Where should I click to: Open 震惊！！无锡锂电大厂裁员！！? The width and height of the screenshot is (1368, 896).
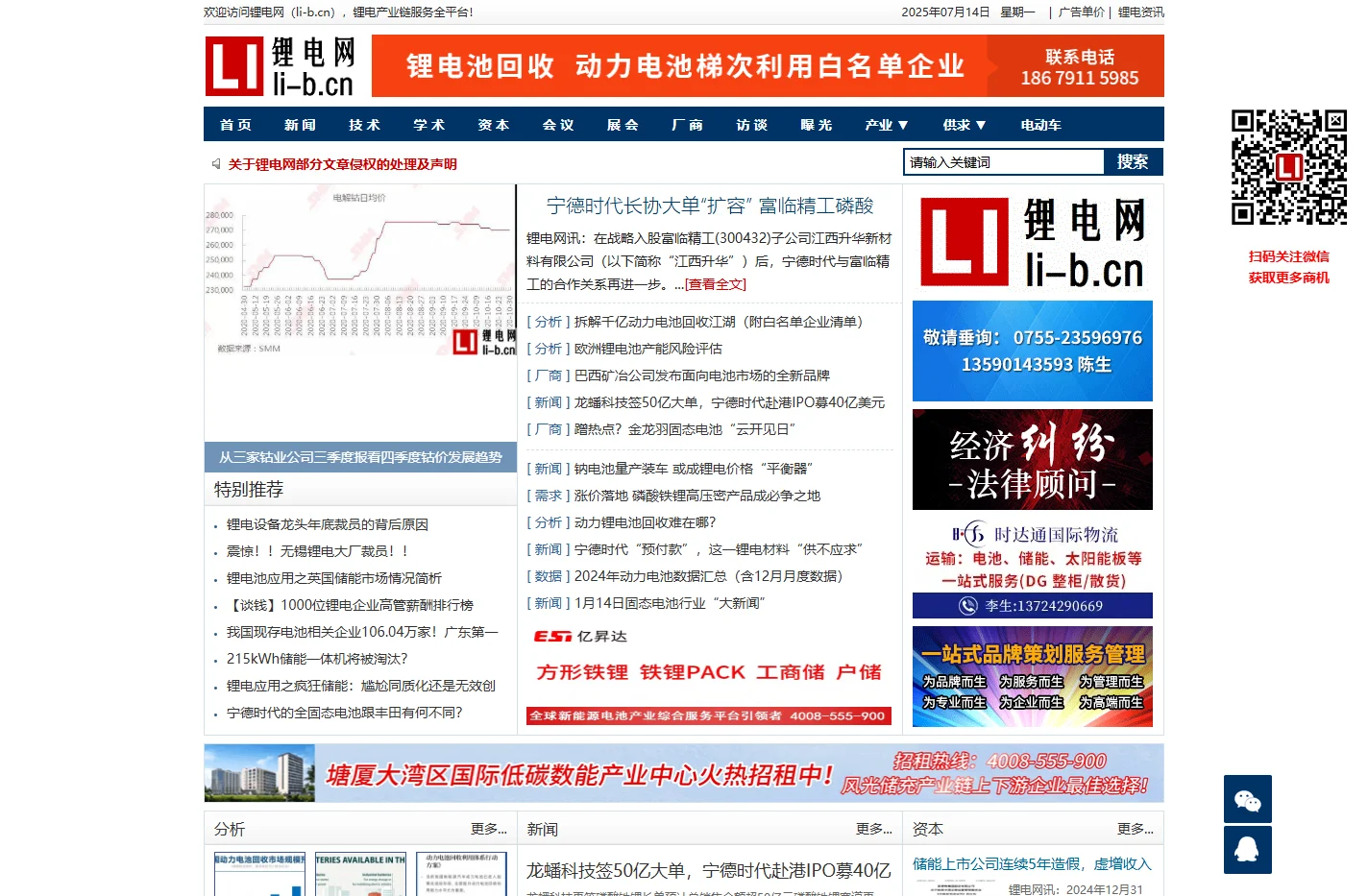coord(319,551)
